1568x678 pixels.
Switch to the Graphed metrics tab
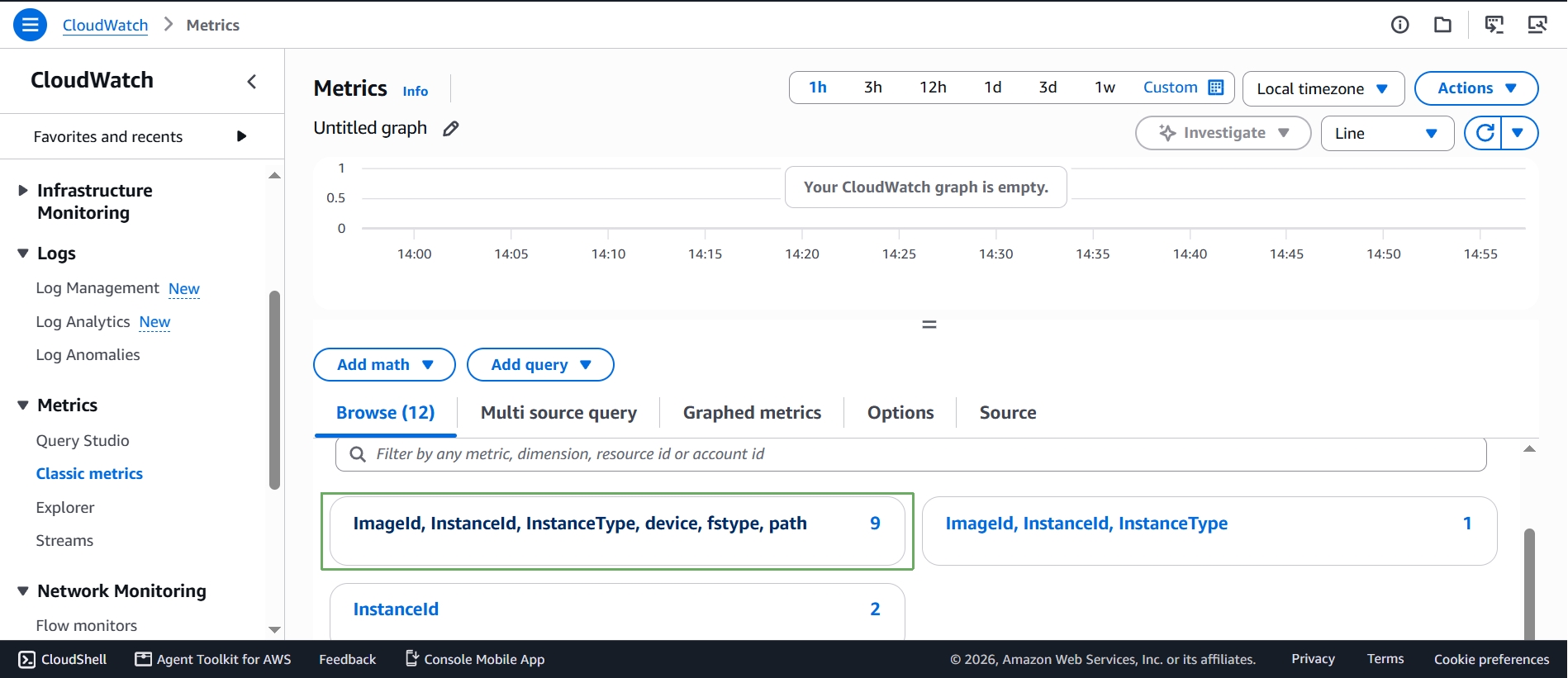(x=752, y=412)
